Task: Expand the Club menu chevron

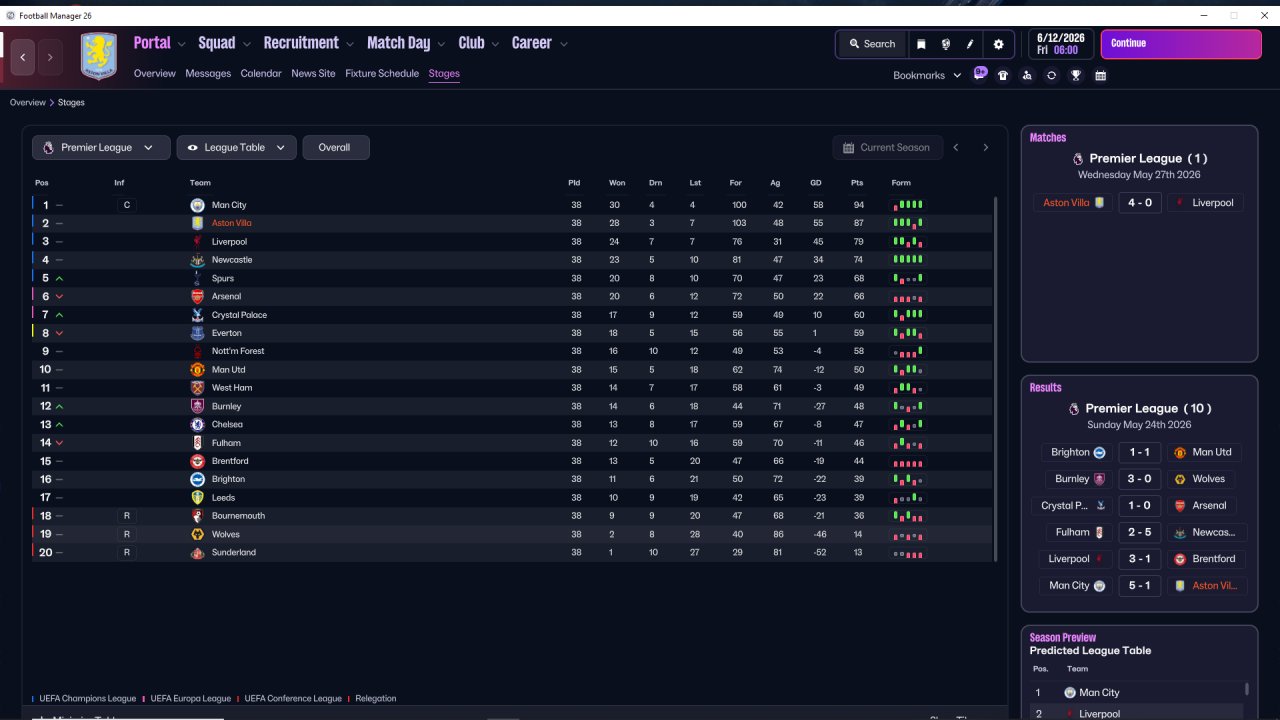Action: click(x=494, y=44)
